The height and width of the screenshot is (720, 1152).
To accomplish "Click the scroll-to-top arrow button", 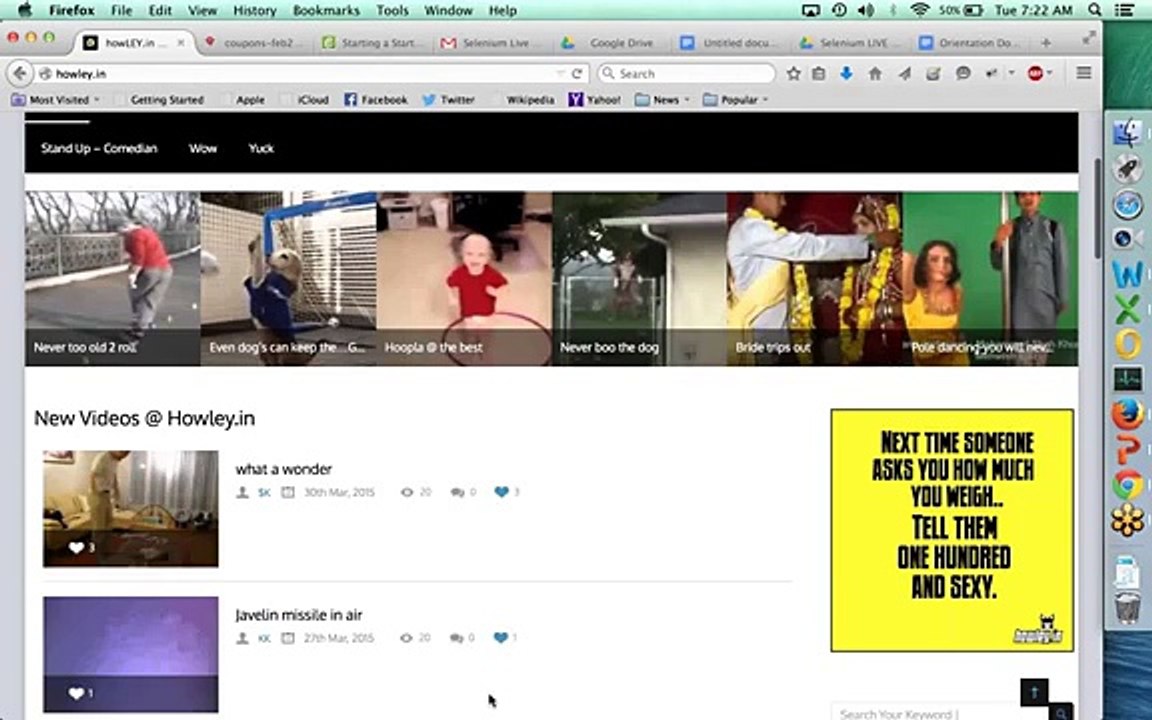I will (x=1034, y=691).
